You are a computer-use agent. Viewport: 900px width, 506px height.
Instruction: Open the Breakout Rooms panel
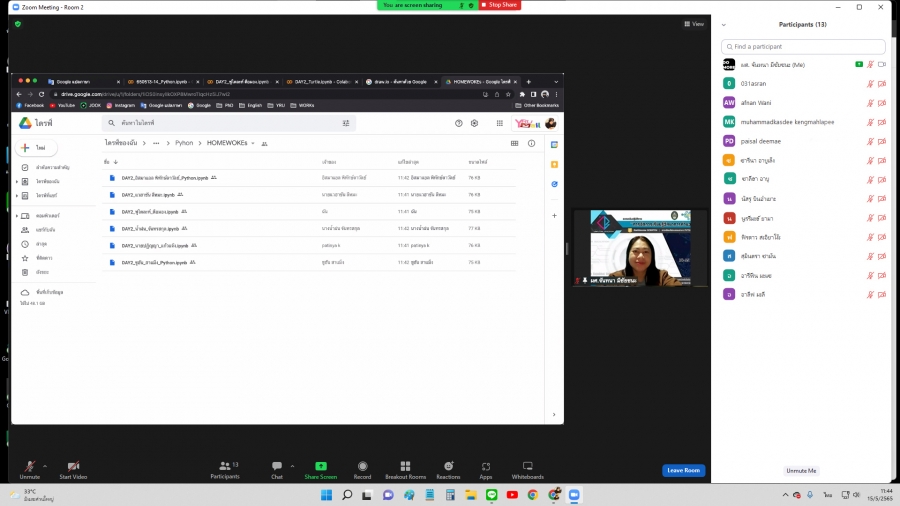(405, 466)
